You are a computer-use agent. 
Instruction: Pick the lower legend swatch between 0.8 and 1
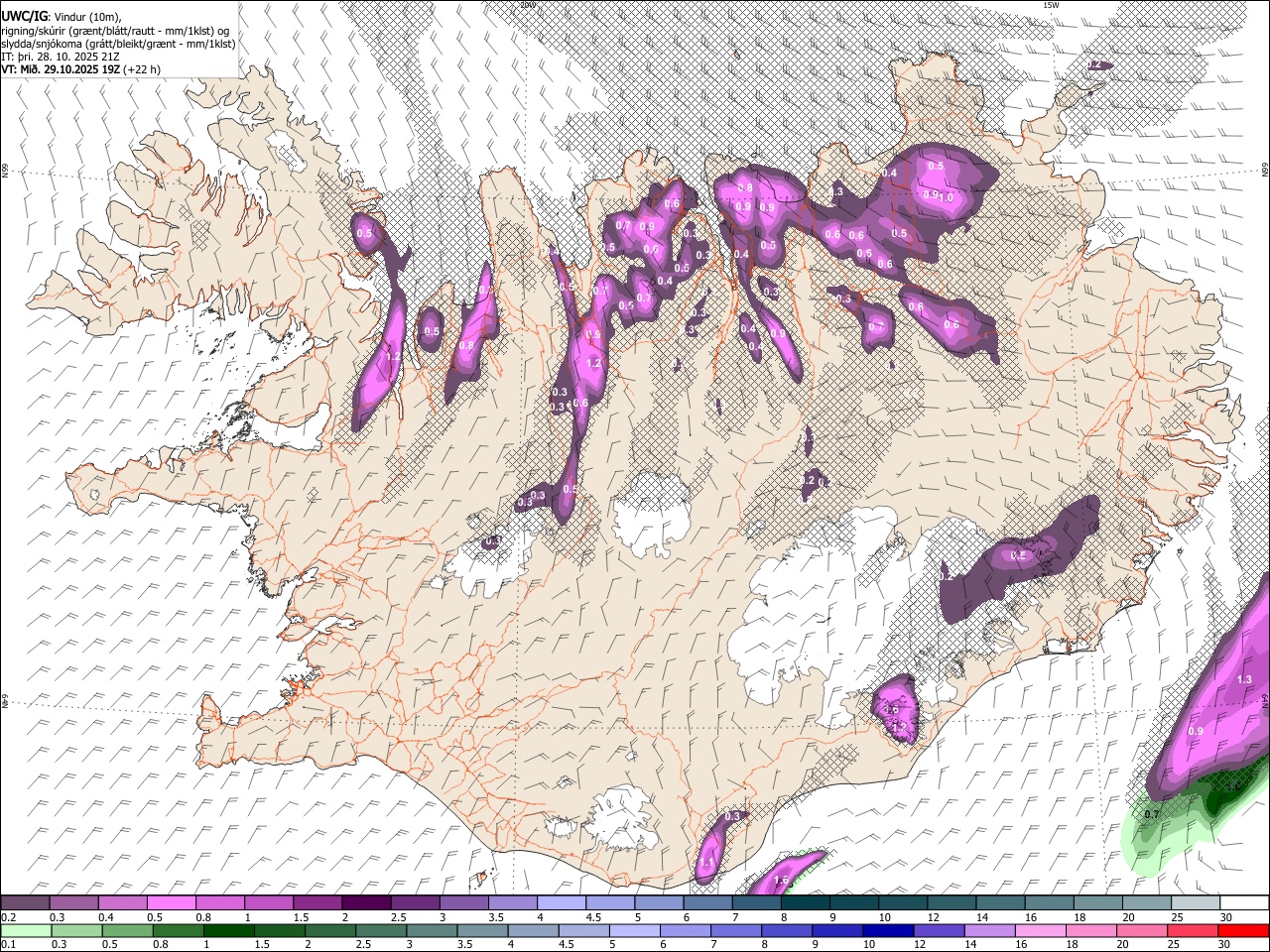(x=177, y=930)
